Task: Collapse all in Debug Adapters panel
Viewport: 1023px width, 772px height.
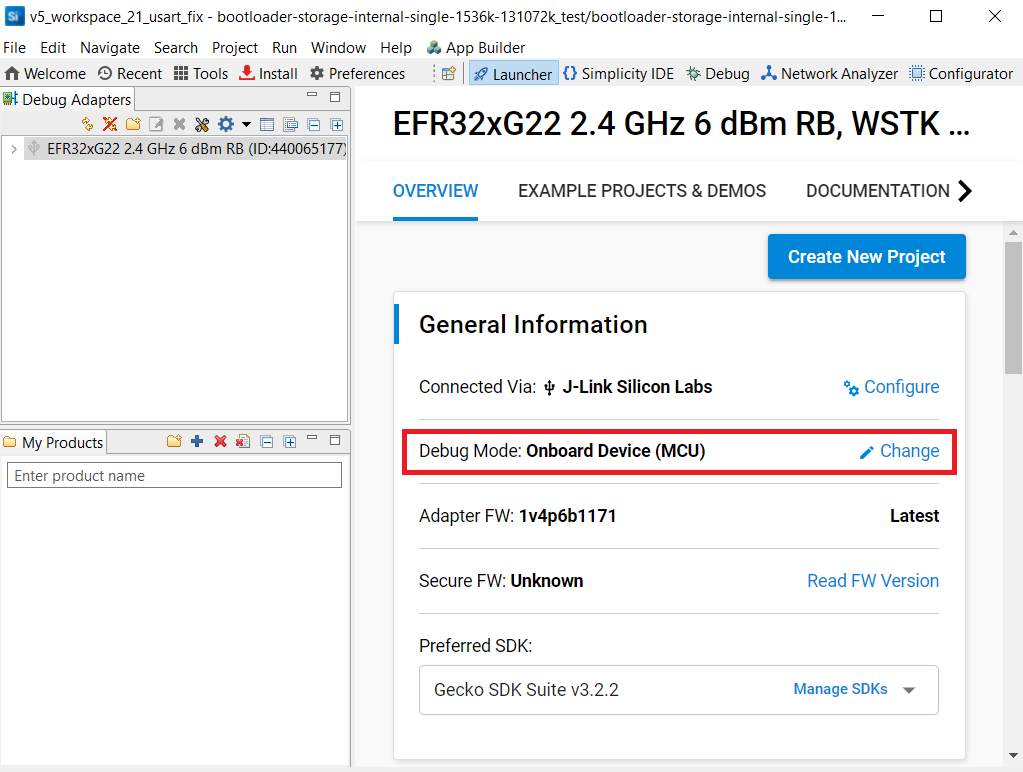Action: click(x=313, y=124)
